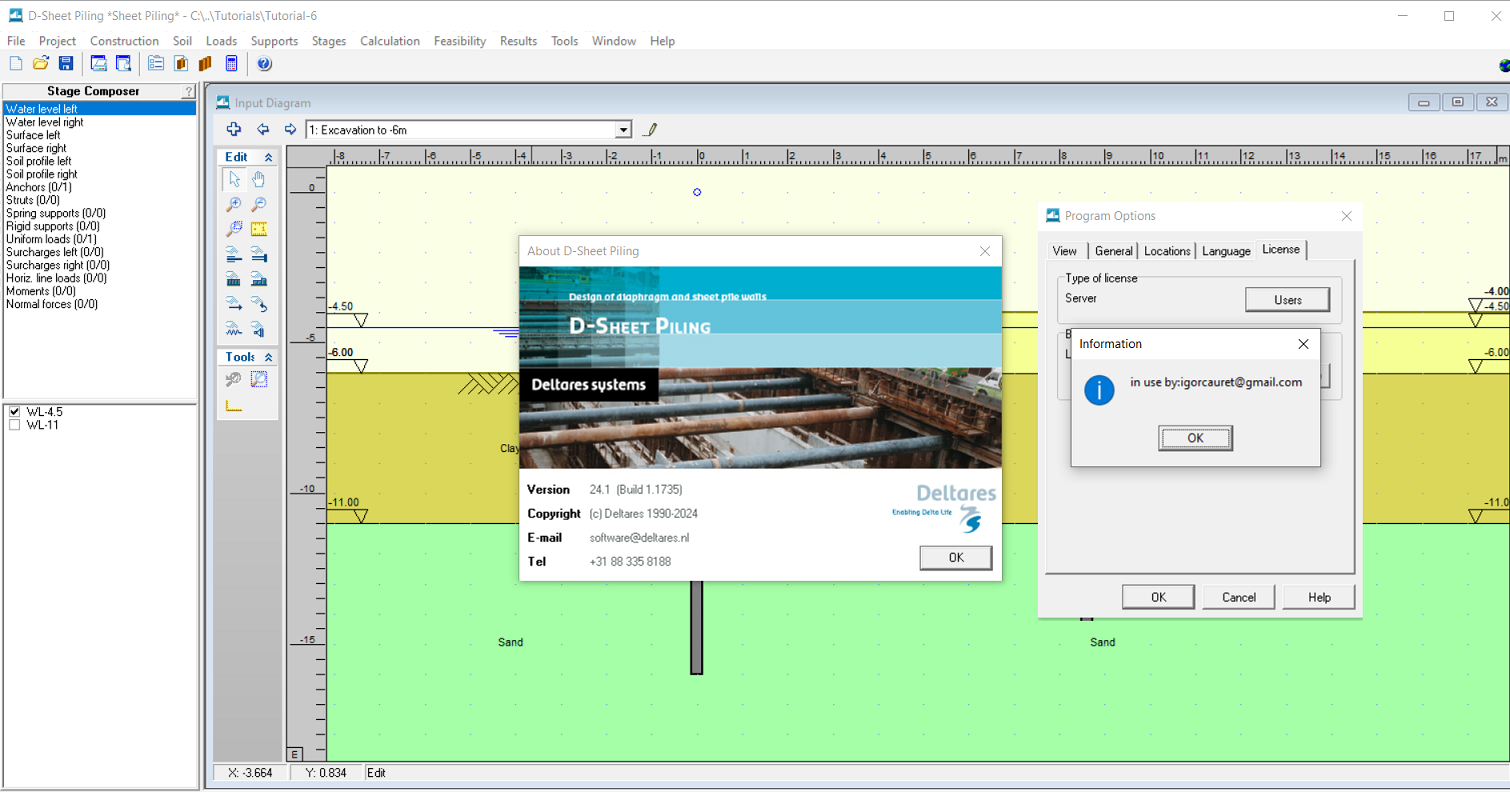Click the yellow L-shaped Same Scale icon in Tools

click(x=234, y=405)
